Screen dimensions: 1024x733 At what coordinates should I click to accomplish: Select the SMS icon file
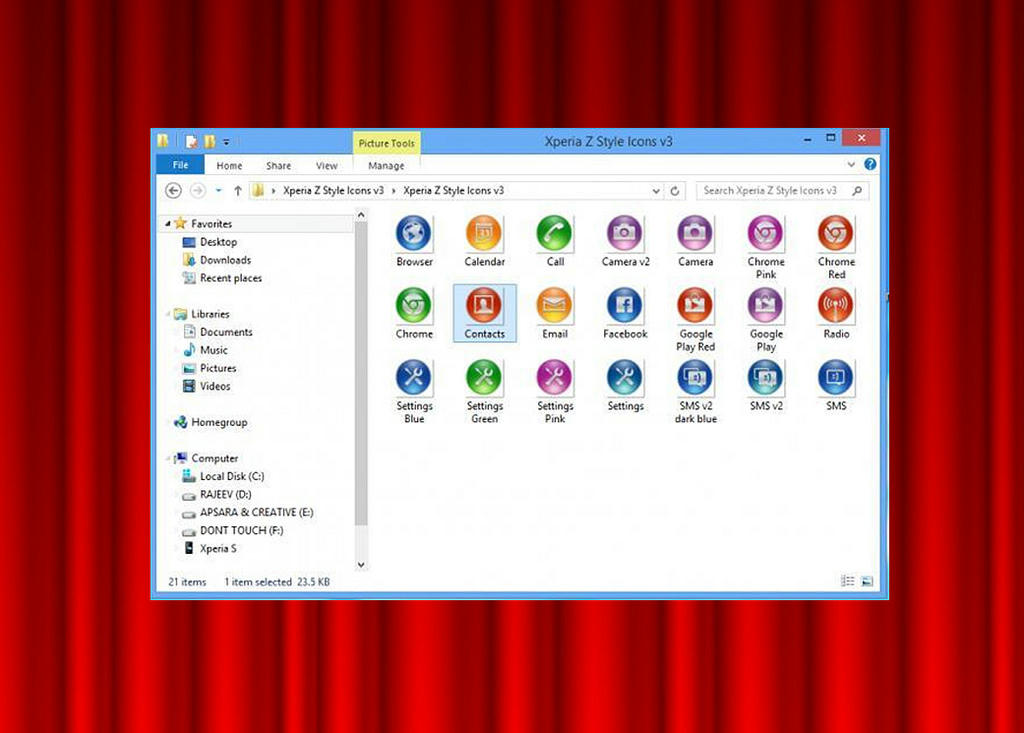[836, 385]
